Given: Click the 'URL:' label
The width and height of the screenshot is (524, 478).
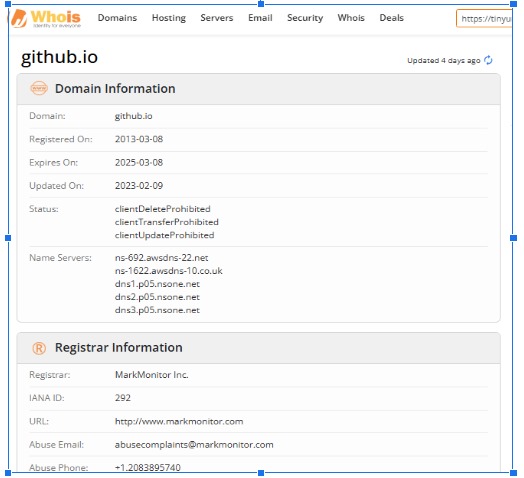Looking at the screenshot, I should tap(39, 421).
